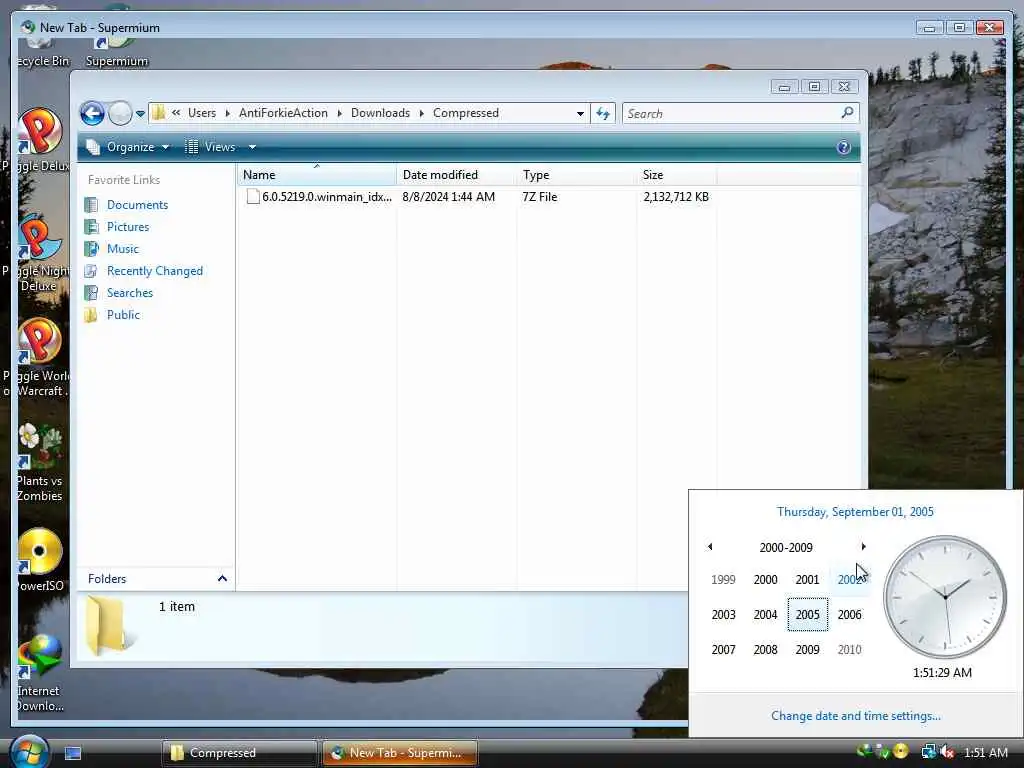Screen dimensions: 1024x768
Task: Click Thursday, September 01, 2005 date text
Action: coord(856,512)
